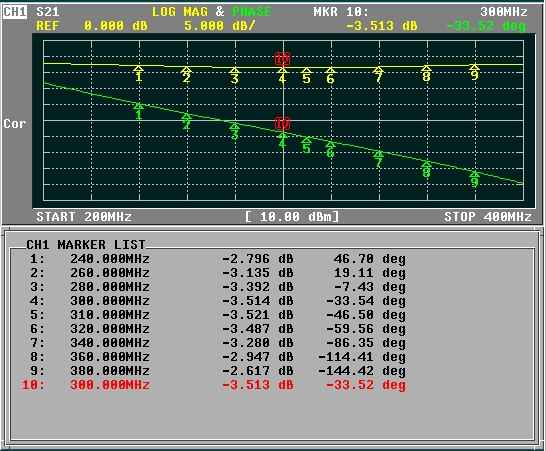Click the -2.947 dB value
This screenshot has height=451, width=546.
click(x=258, y=357)
